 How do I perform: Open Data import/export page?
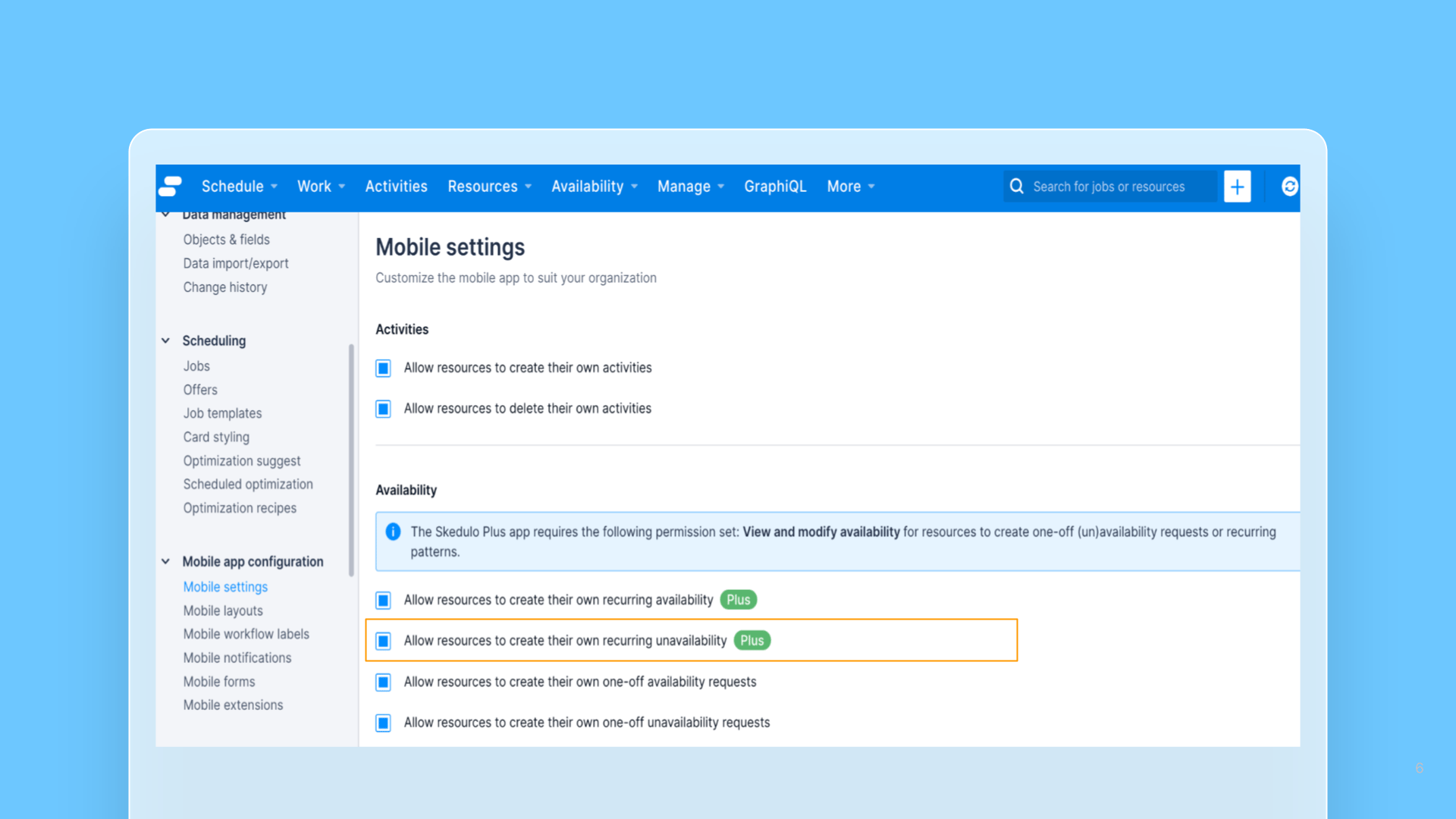(x=236, y=264)
